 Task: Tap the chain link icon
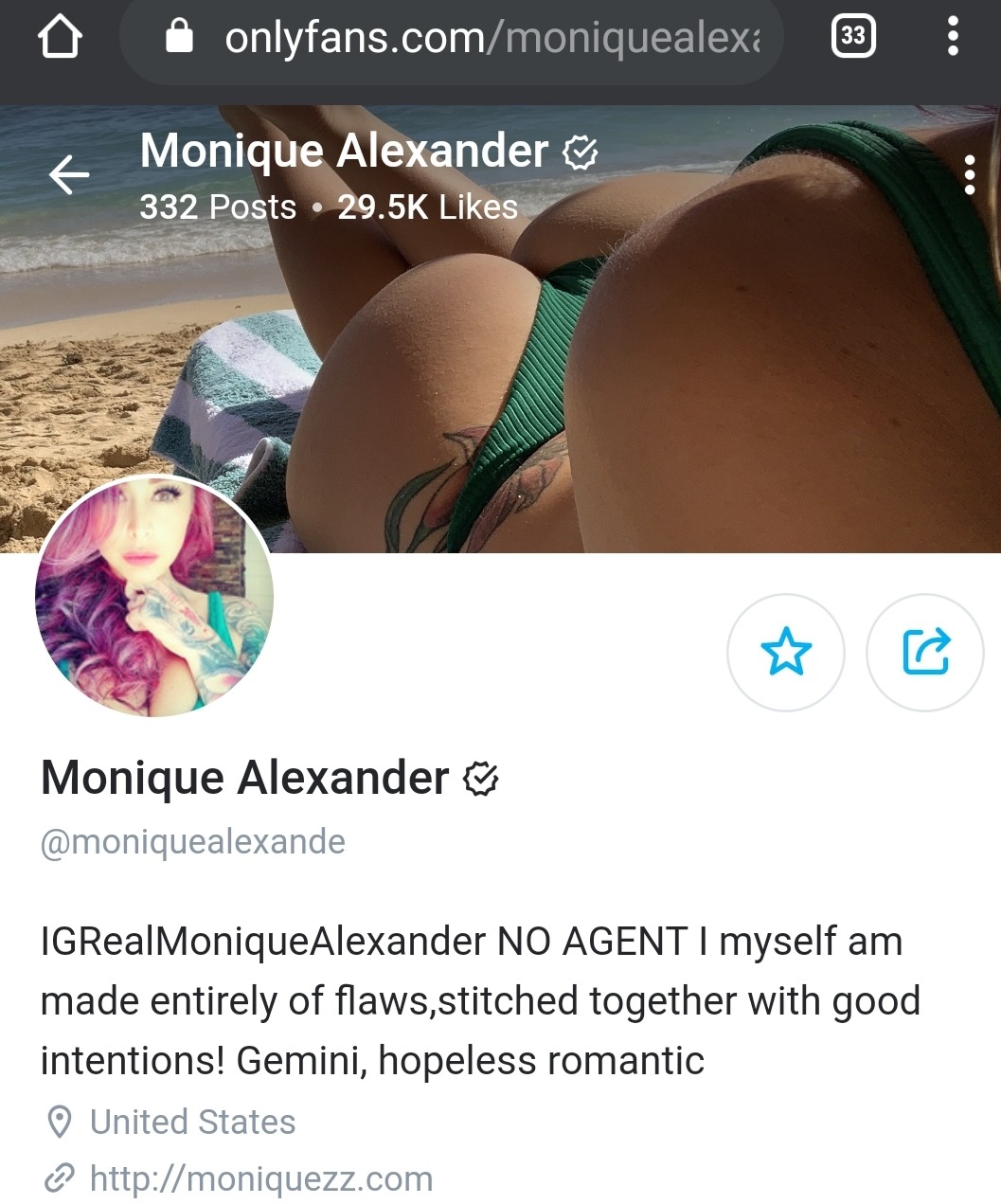click(x=59, y=1179)
